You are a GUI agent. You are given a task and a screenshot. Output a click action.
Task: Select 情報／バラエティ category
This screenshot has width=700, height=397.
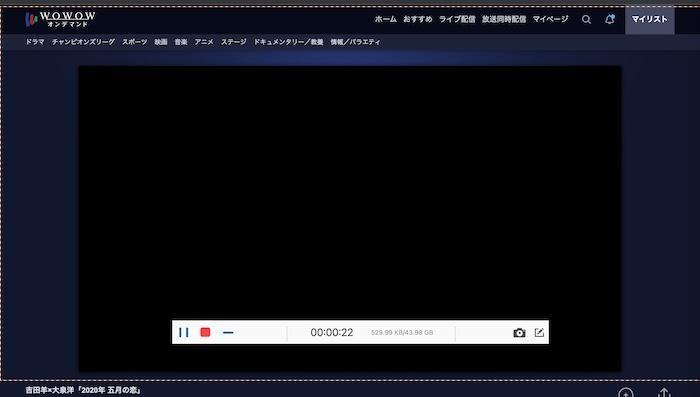click(x=355, y=42)
